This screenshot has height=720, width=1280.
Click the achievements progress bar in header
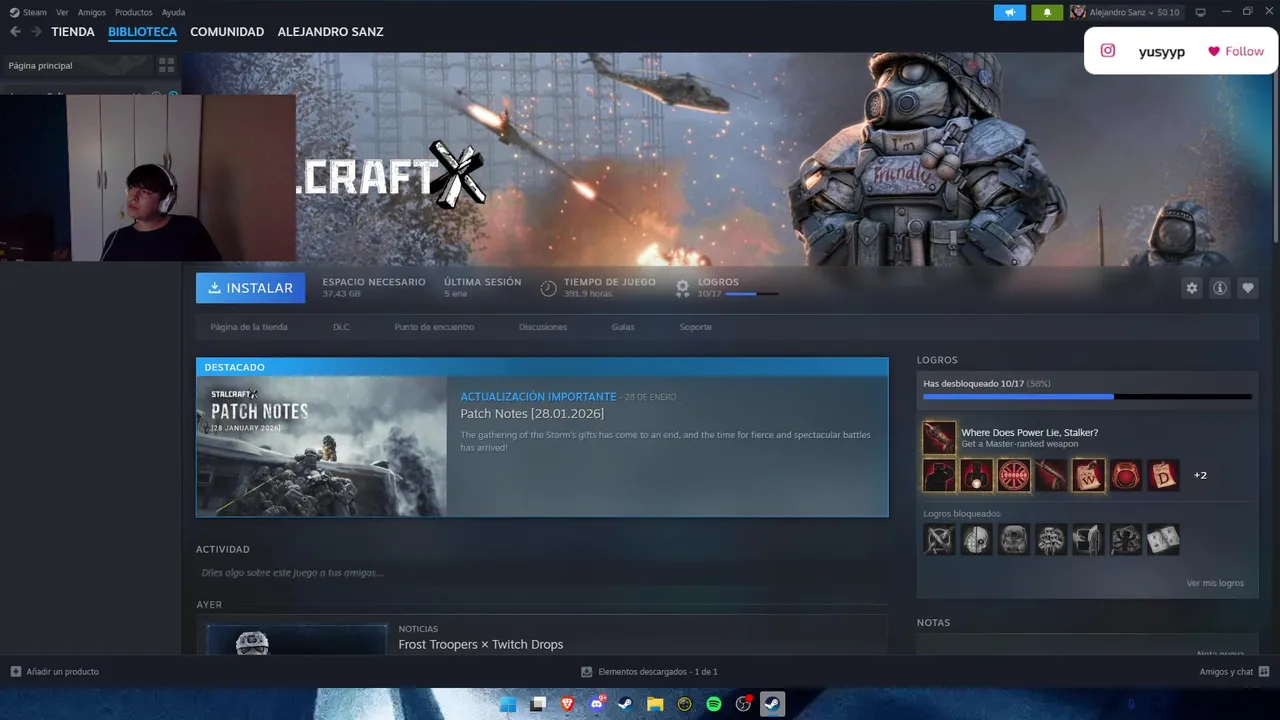click(752, 294)
